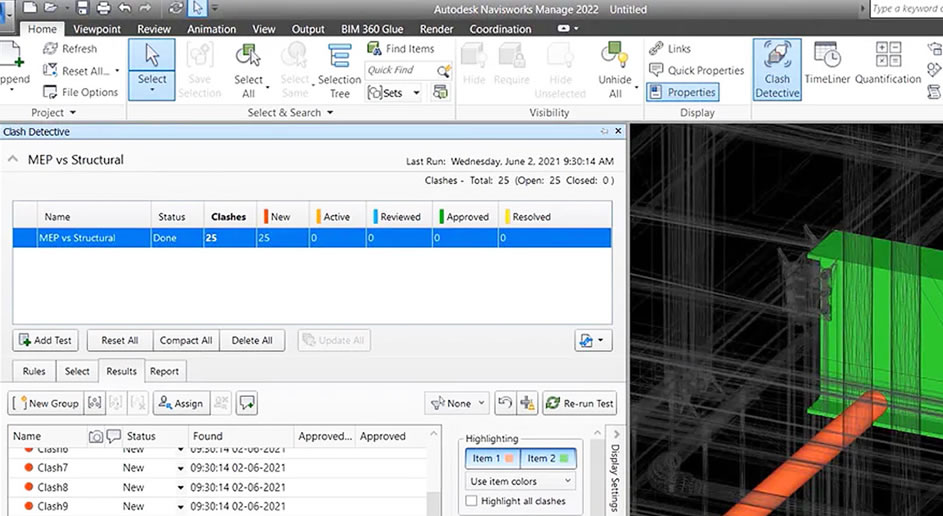
Task: Open the BIM 360 Glue ribbon tab
Action: [x=372, y=29]
